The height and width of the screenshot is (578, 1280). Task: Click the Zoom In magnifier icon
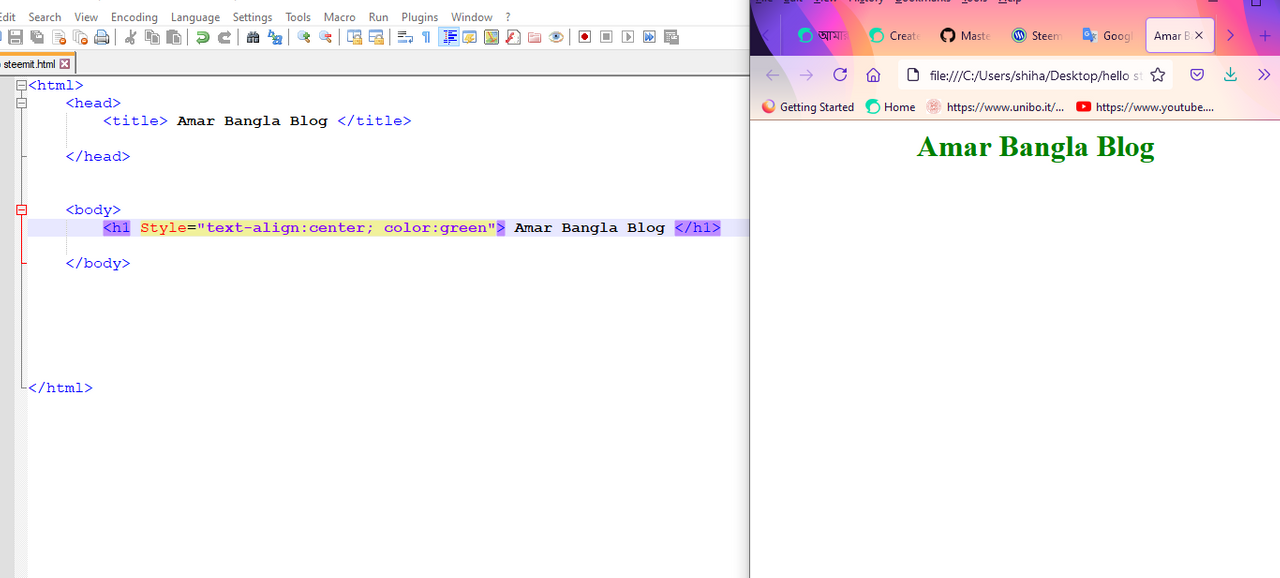tap(304, 37)
